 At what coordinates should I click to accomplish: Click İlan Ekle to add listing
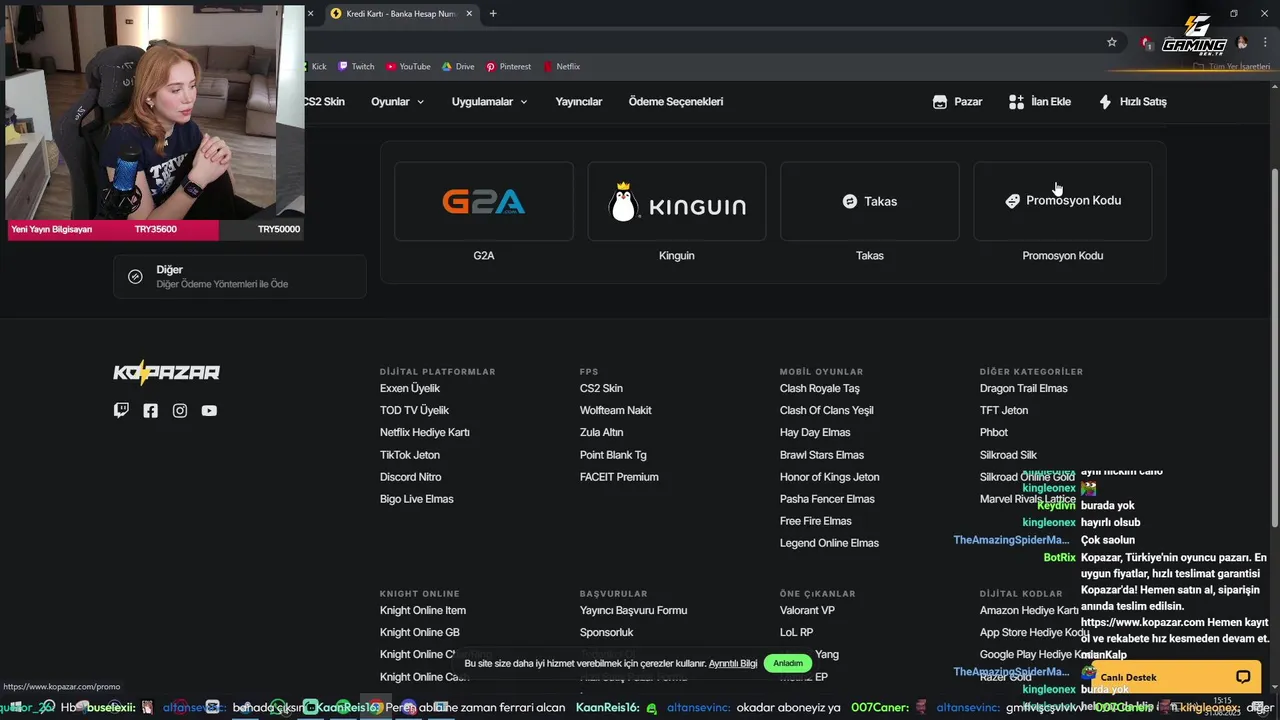pos(1040,102)
